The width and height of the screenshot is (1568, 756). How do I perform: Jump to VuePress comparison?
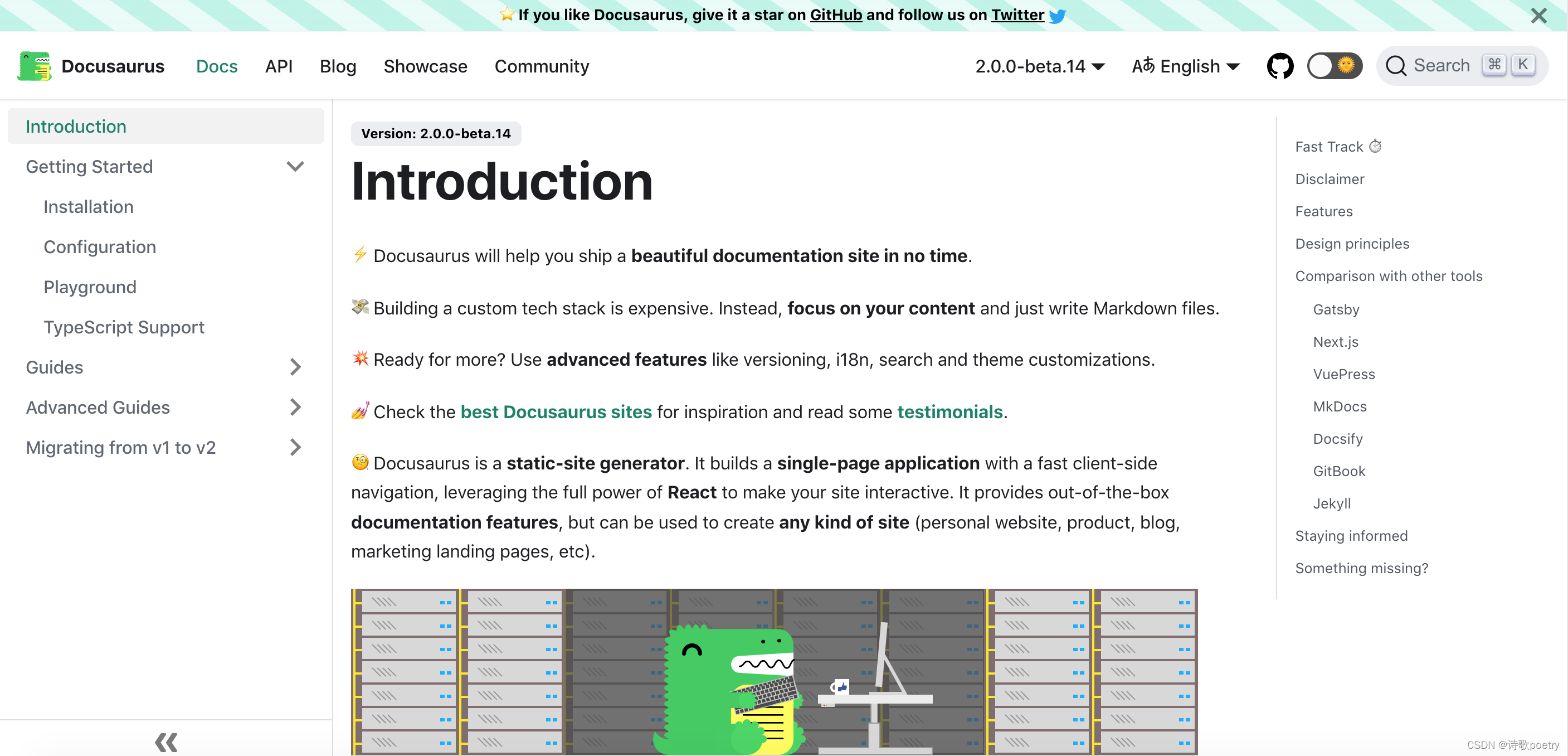tap(1343, 374)
